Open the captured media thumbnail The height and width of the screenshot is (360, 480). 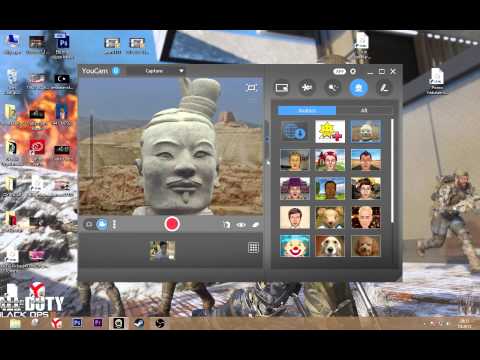point(162,250)
